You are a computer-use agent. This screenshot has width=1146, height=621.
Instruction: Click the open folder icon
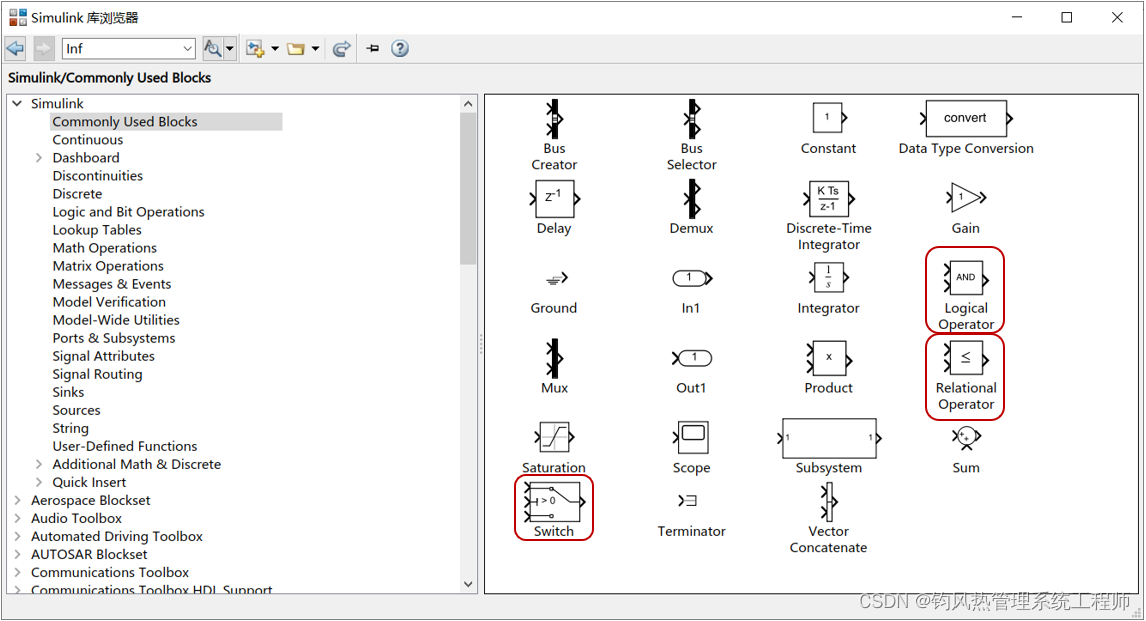point(295,49)
